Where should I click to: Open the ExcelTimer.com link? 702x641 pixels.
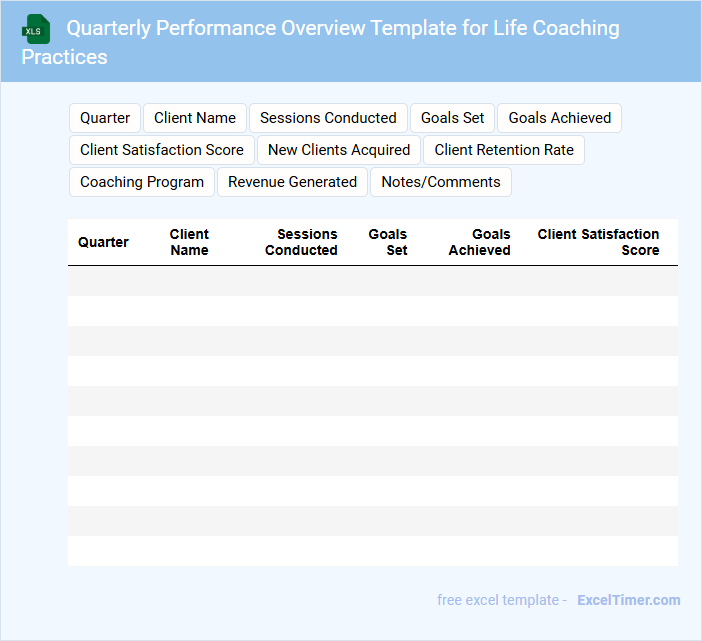(x=628, y=600)
